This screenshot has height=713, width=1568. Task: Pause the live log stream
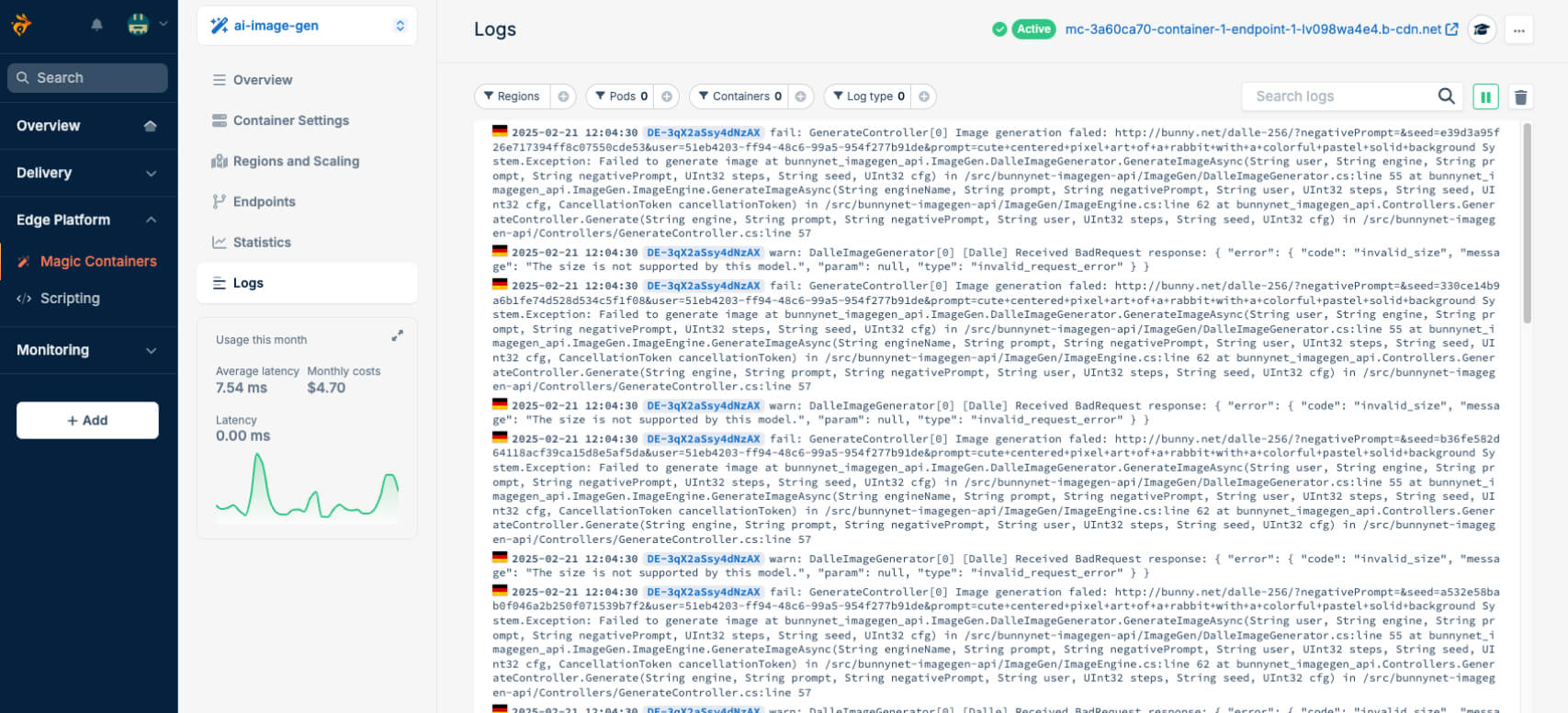coord(1485,96)
